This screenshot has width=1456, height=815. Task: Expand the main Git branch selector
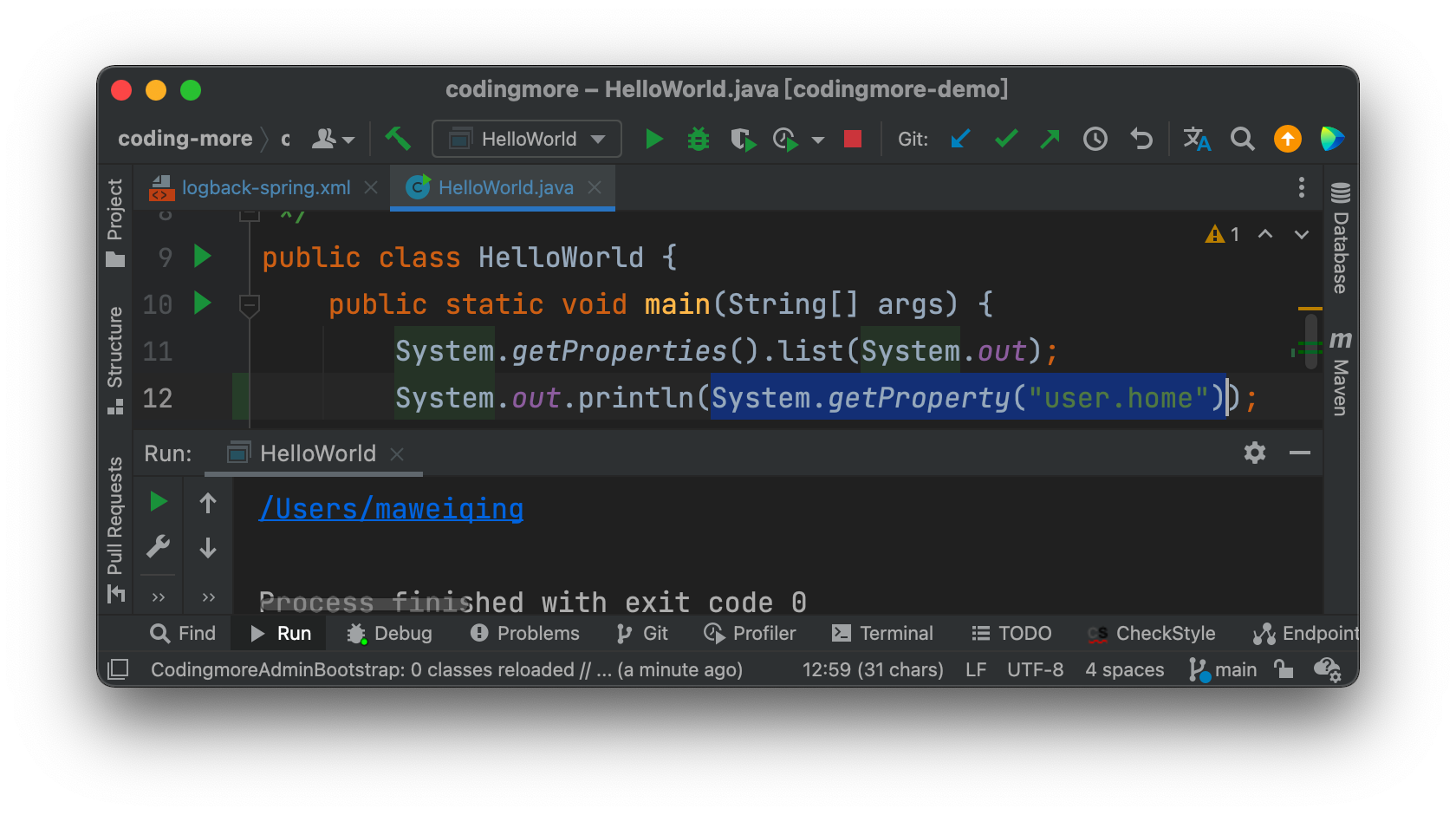tap(1224, 669)
